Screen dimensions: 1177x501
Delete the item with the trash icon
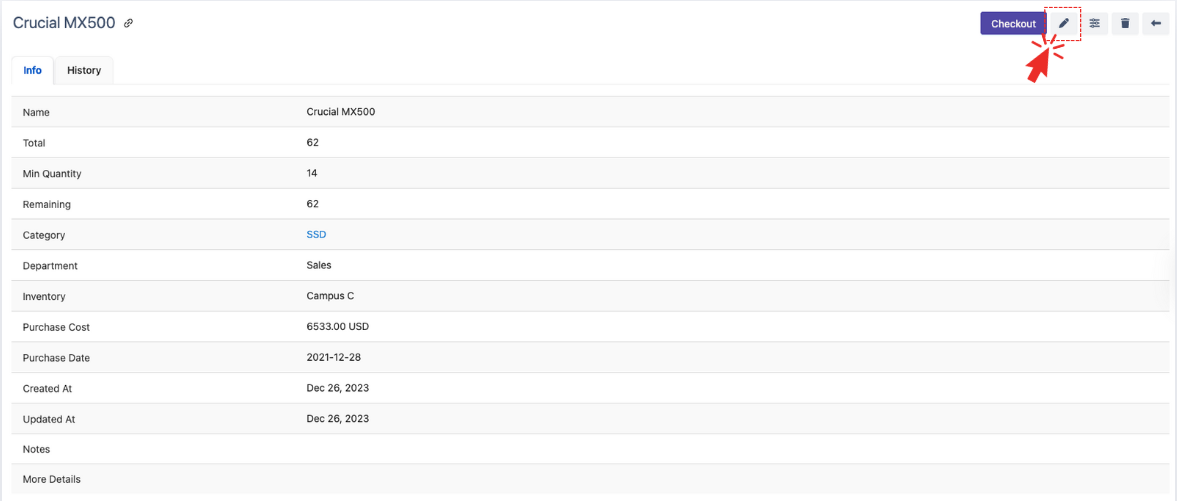coord(1125,23)
